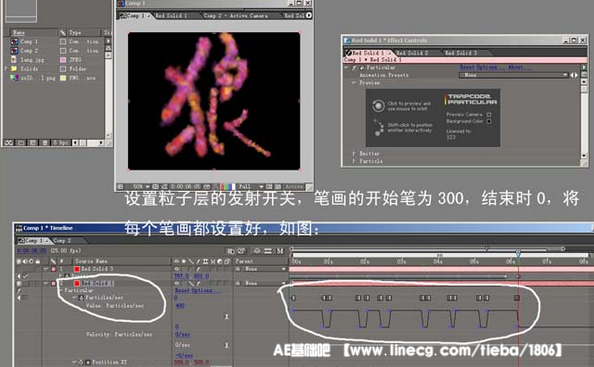Open the Full resolution dropdown

click(250, 187)
